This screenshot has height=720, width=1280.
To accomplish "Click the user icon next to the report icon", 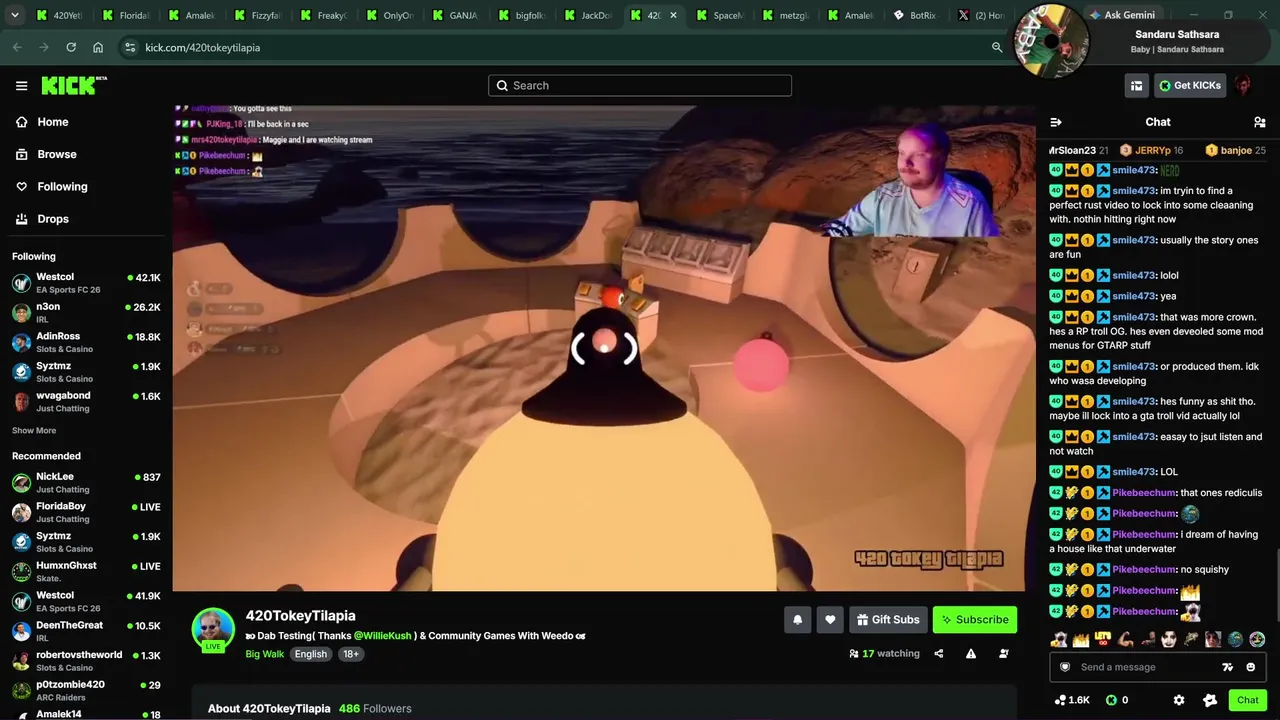I will coord(1004,654).
